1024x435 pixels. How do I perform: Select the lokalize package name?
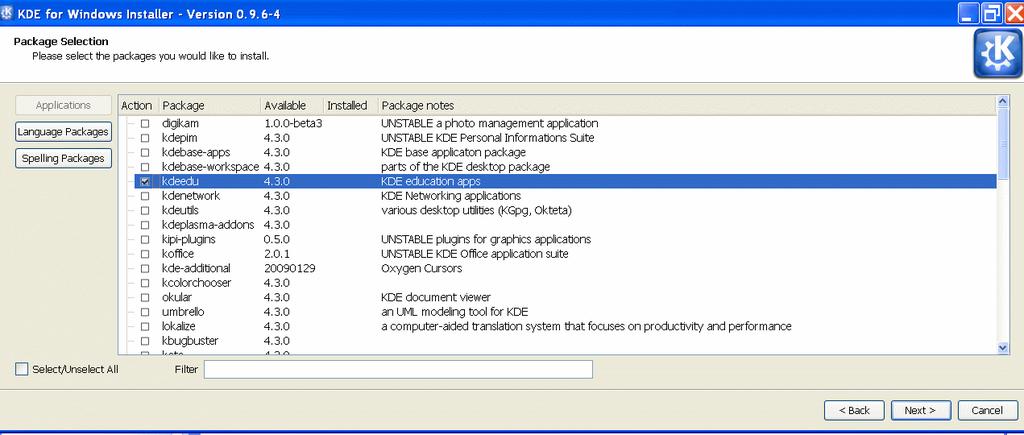(179, 327)
